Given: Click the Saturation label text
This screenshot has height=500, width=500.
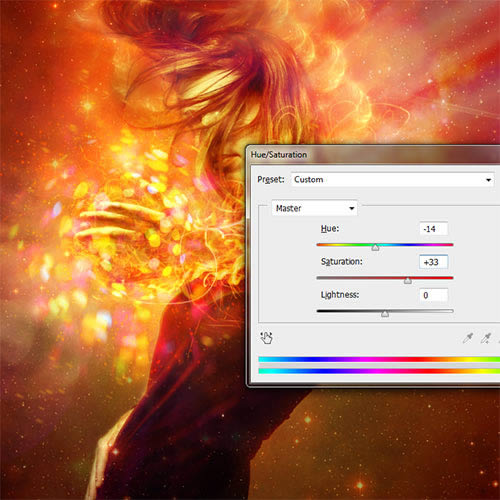Looking at the screenshot, I should tap(341, 261).
